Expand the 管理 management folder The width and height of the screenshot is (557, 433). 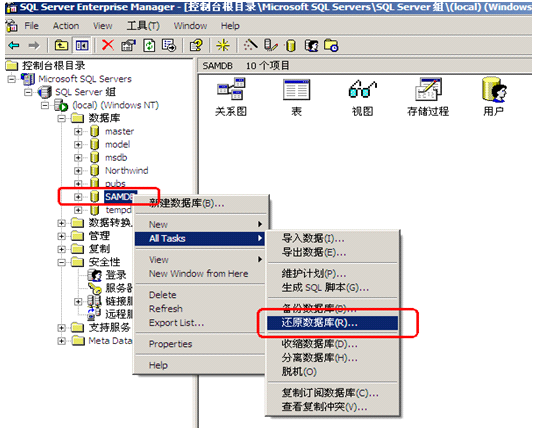61,236
